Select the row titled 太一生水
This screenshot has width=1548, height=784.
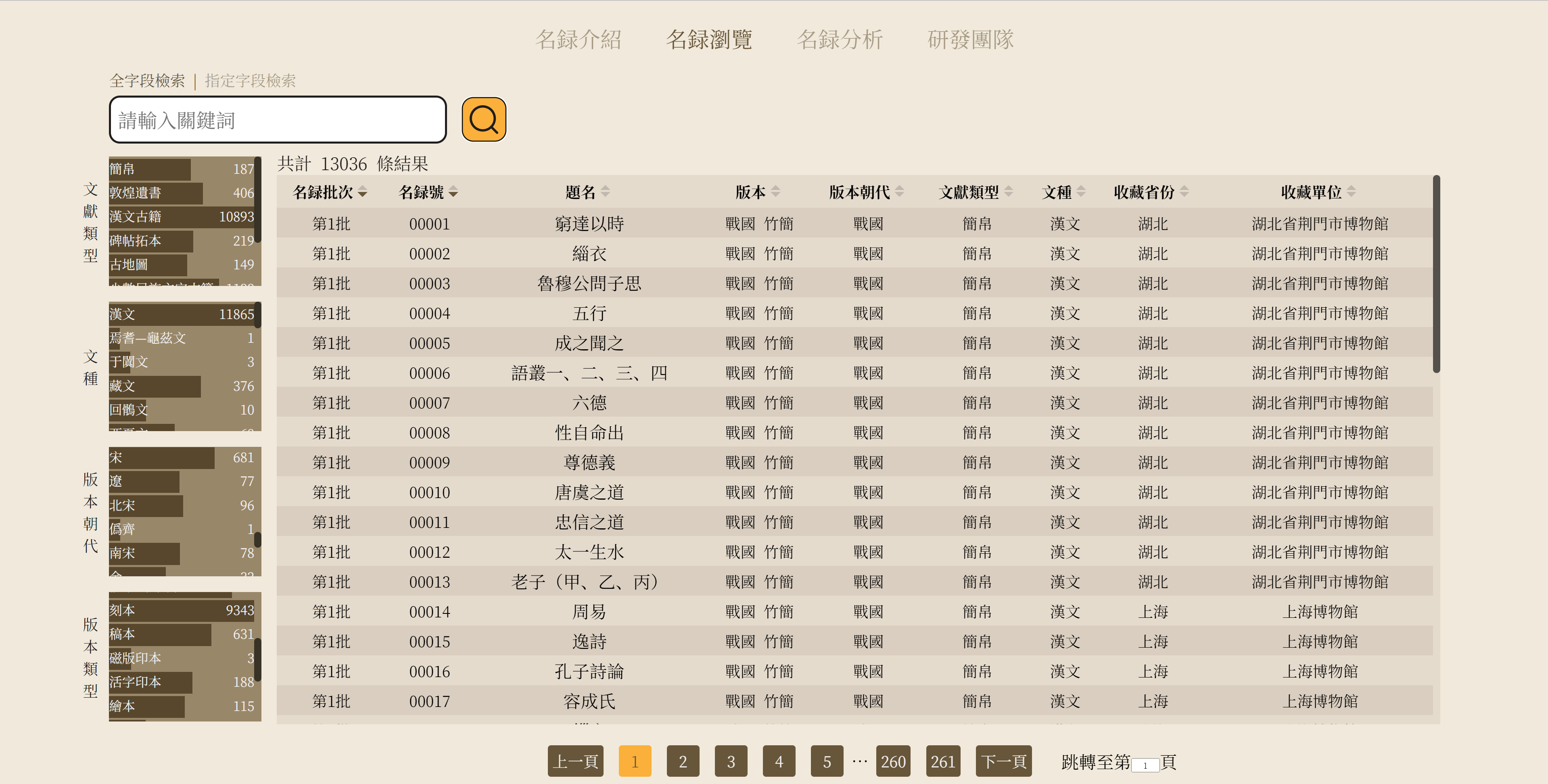pyautogui.click(x=854, y=552)
